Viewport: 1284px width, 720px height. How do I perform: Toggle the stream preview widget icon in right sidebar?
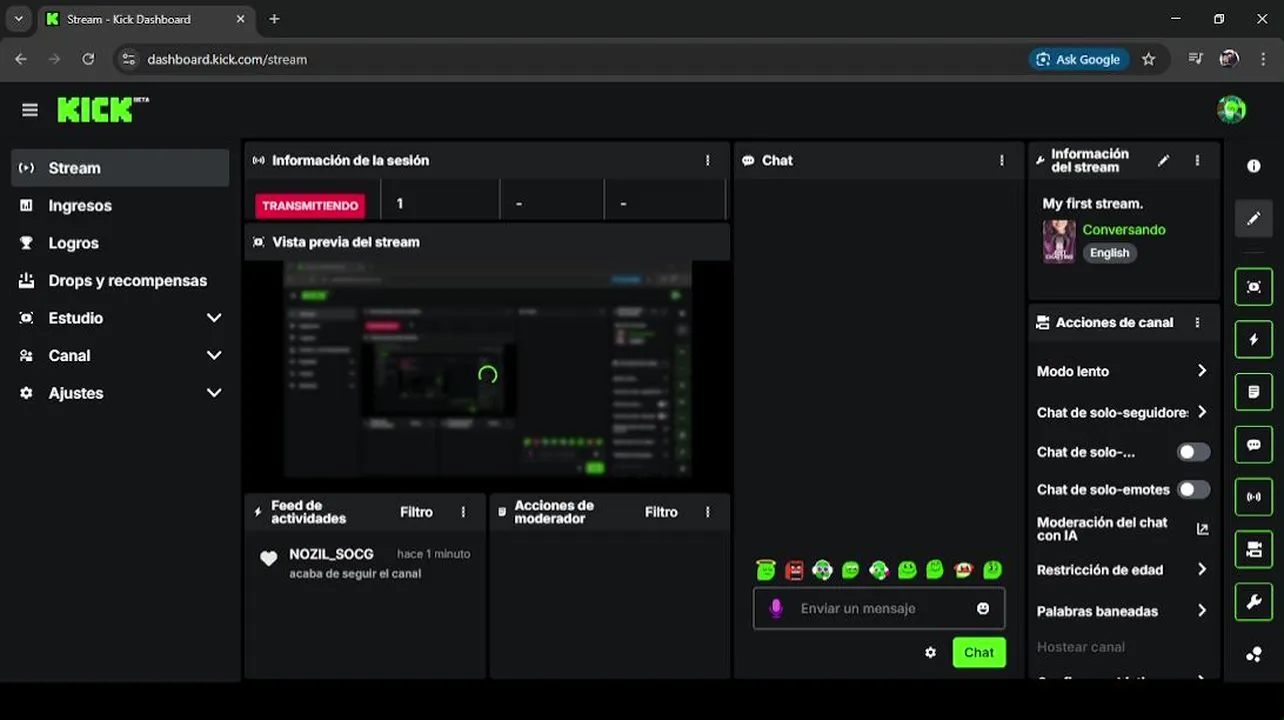point(1253,287)
